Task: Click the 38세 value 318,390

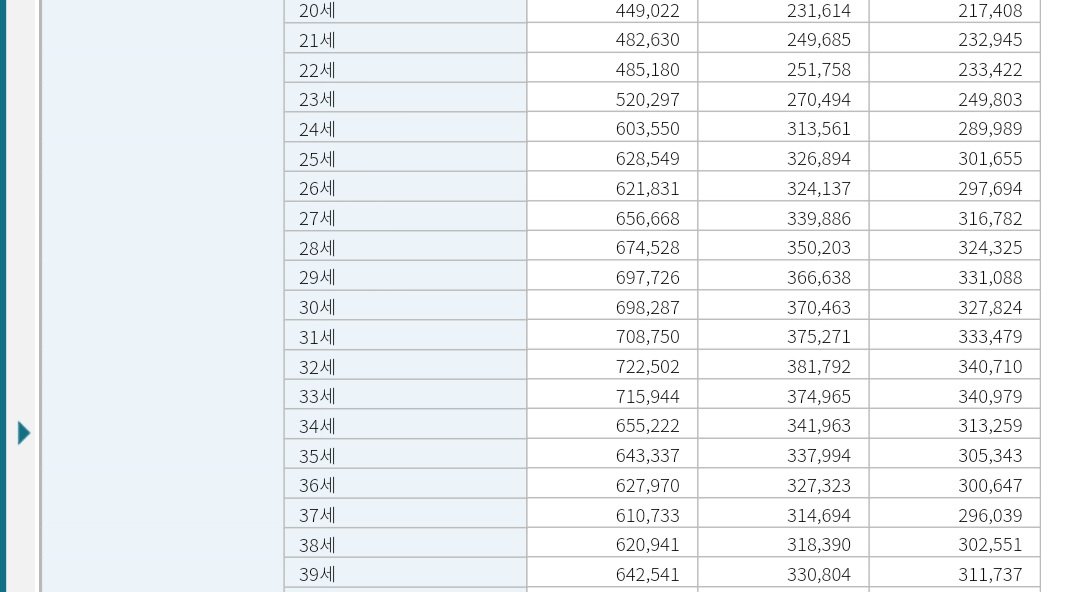Action: point(819,544)
